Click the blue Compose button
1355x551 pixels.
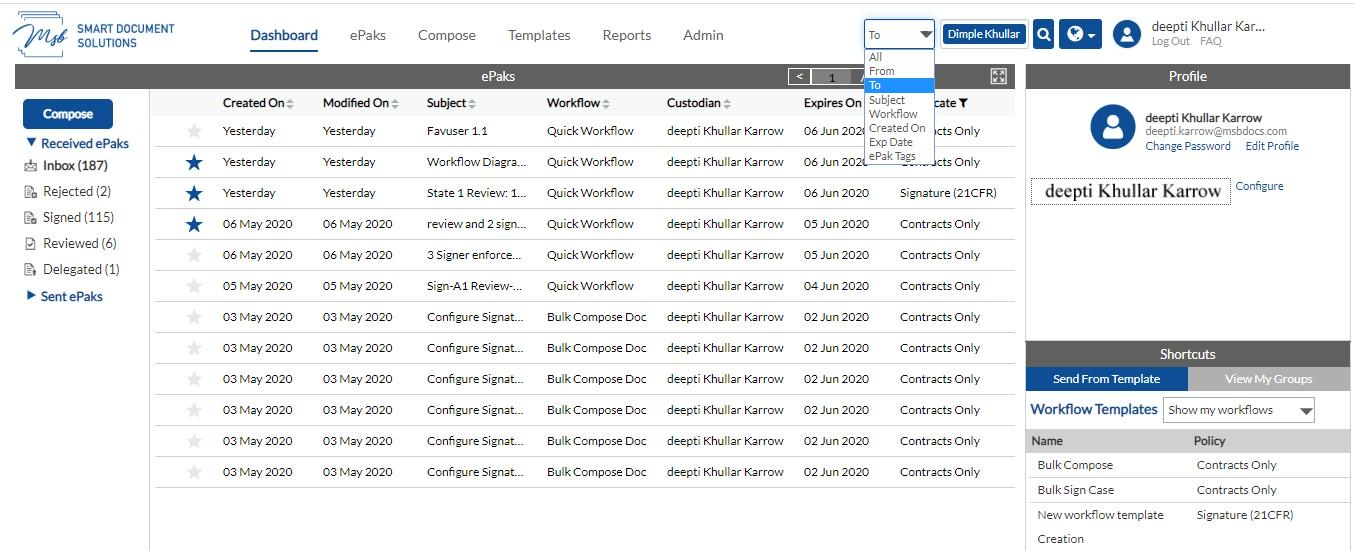pyautogui.click(x=68, y=114)
